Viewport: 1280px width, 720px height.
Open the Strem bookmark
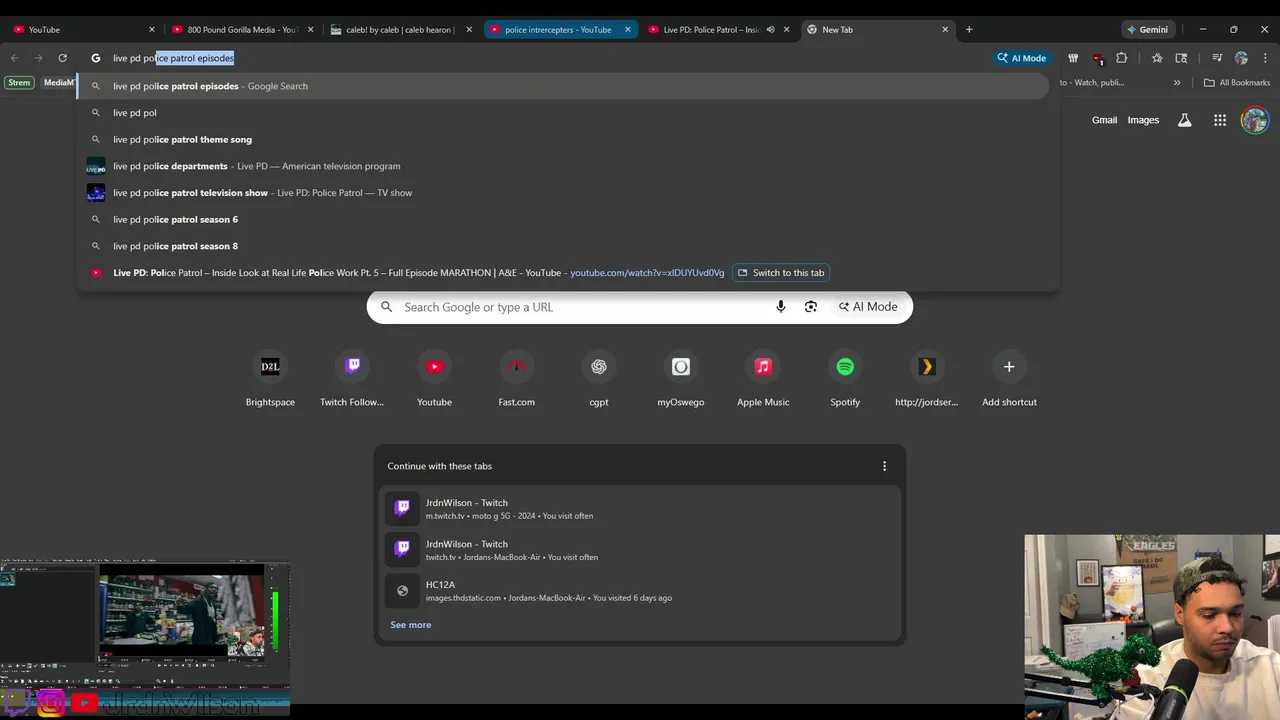[x=19, y=82]
